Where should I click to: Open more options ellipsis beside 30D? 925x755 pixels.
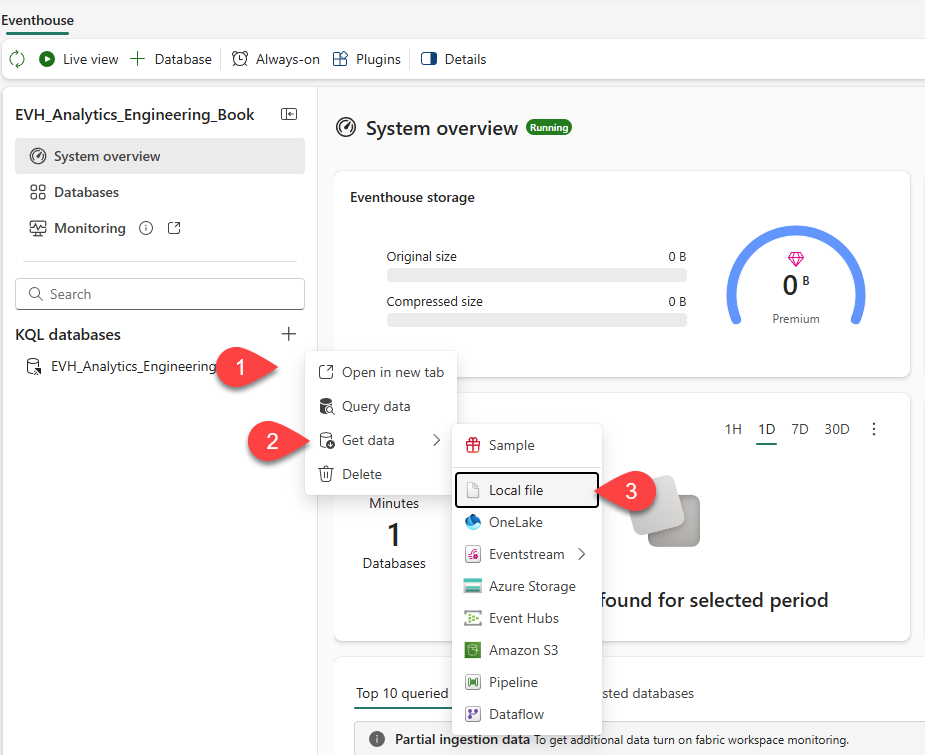[x=873, y=429]
